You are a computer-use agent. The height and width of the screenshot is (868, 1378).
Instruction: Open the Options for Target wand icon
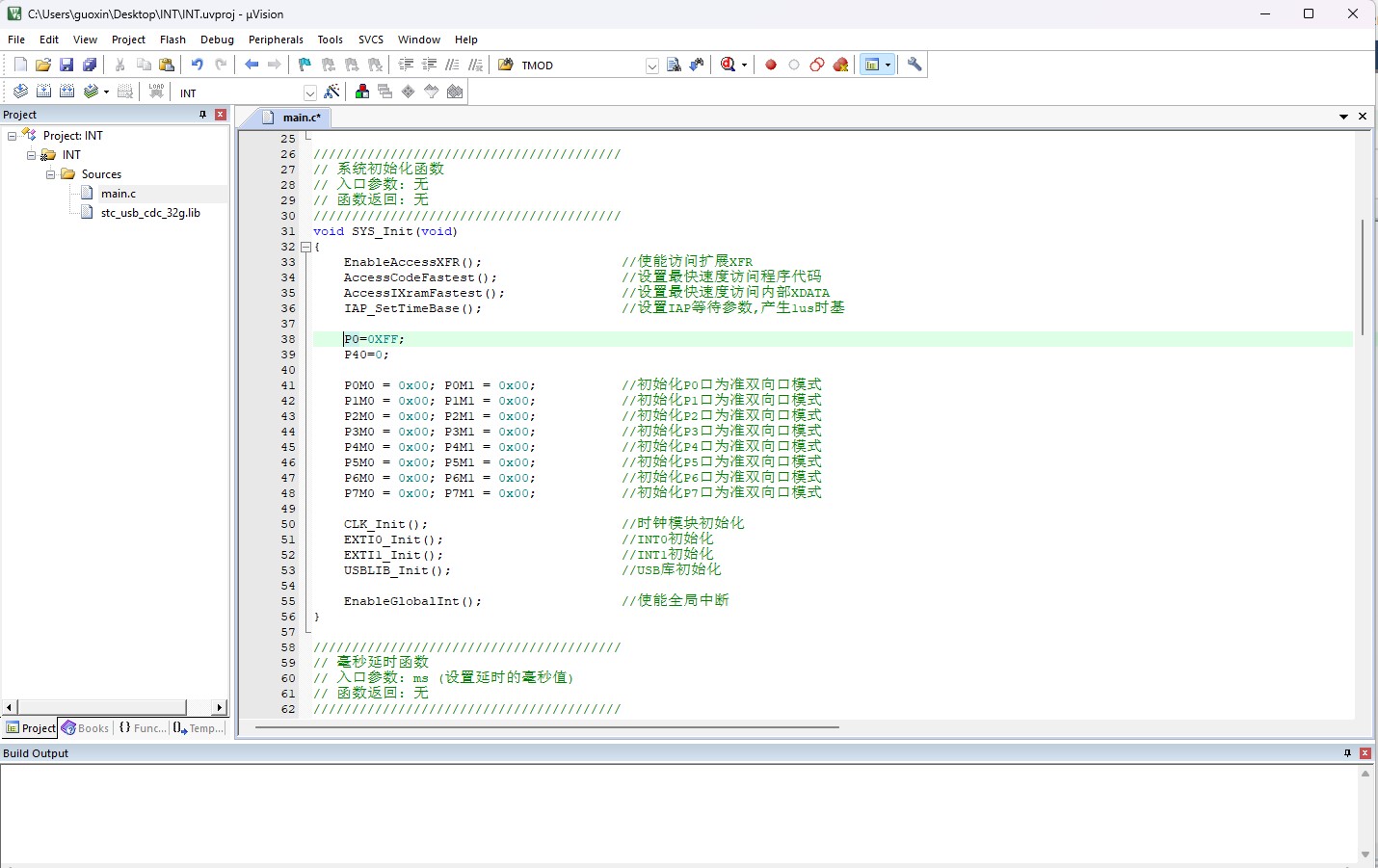(x=332, y=92)
